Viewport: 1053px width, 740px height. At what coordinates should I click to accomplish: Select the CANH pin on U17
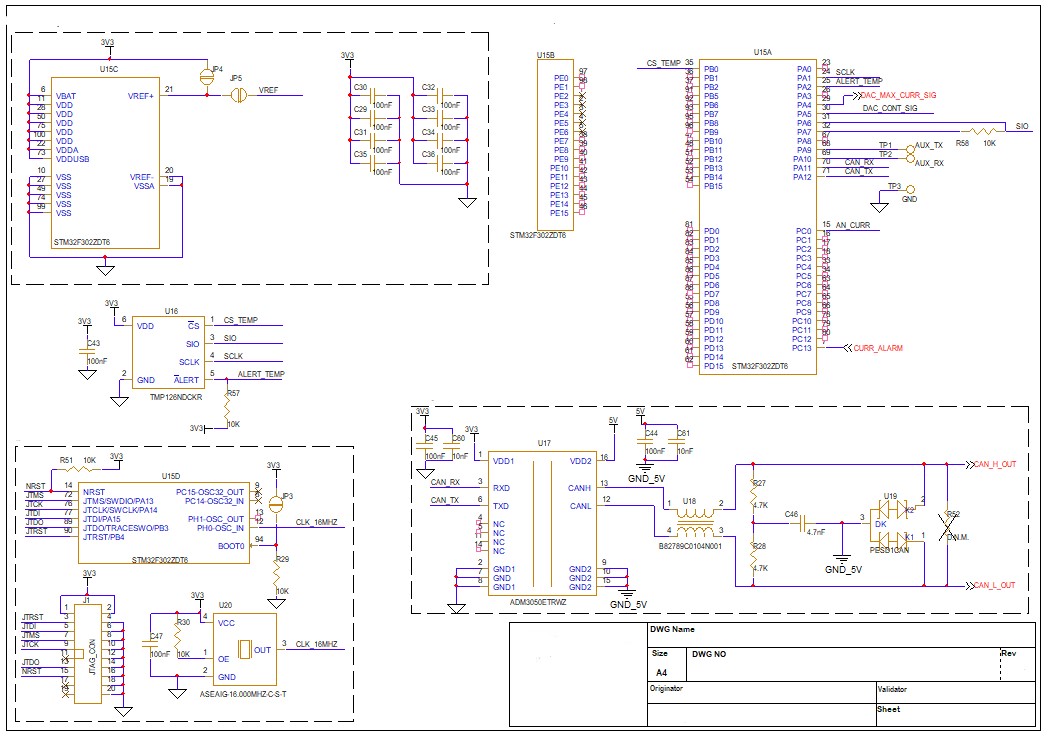coord(579,488)
